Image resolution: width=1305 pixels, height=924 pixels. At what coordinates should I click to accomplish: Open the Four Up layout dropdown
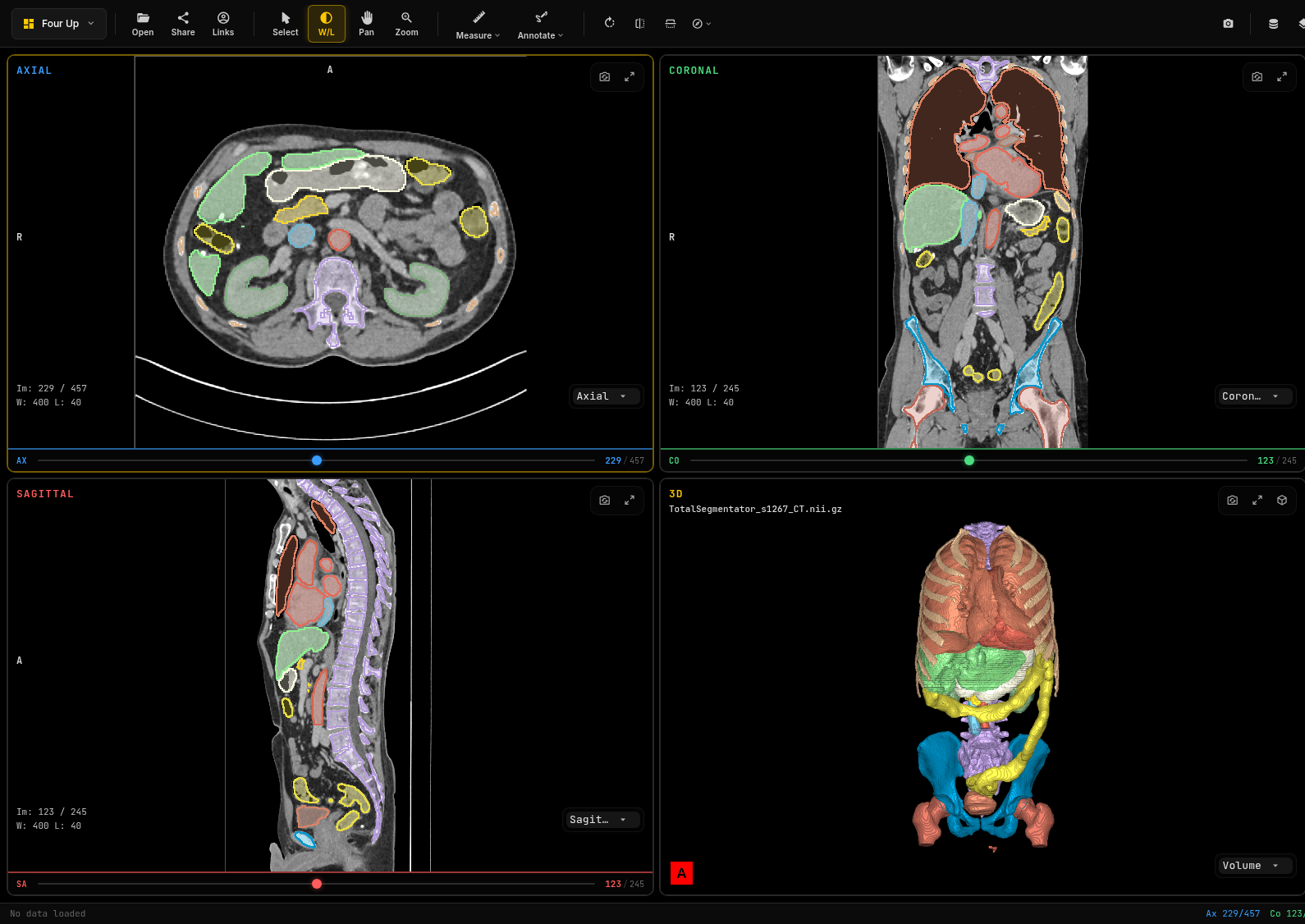(59, 24)
